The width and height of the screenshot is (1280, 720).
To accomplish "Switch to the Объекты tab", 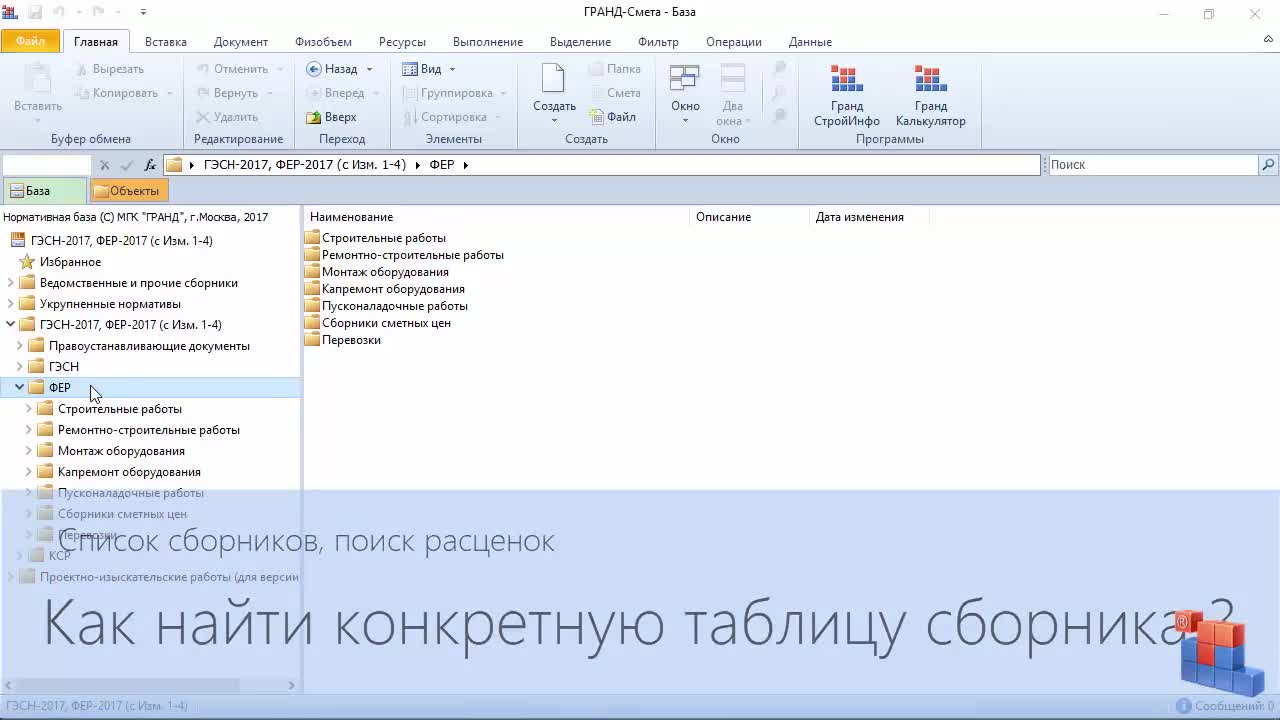I will (127, 191).
